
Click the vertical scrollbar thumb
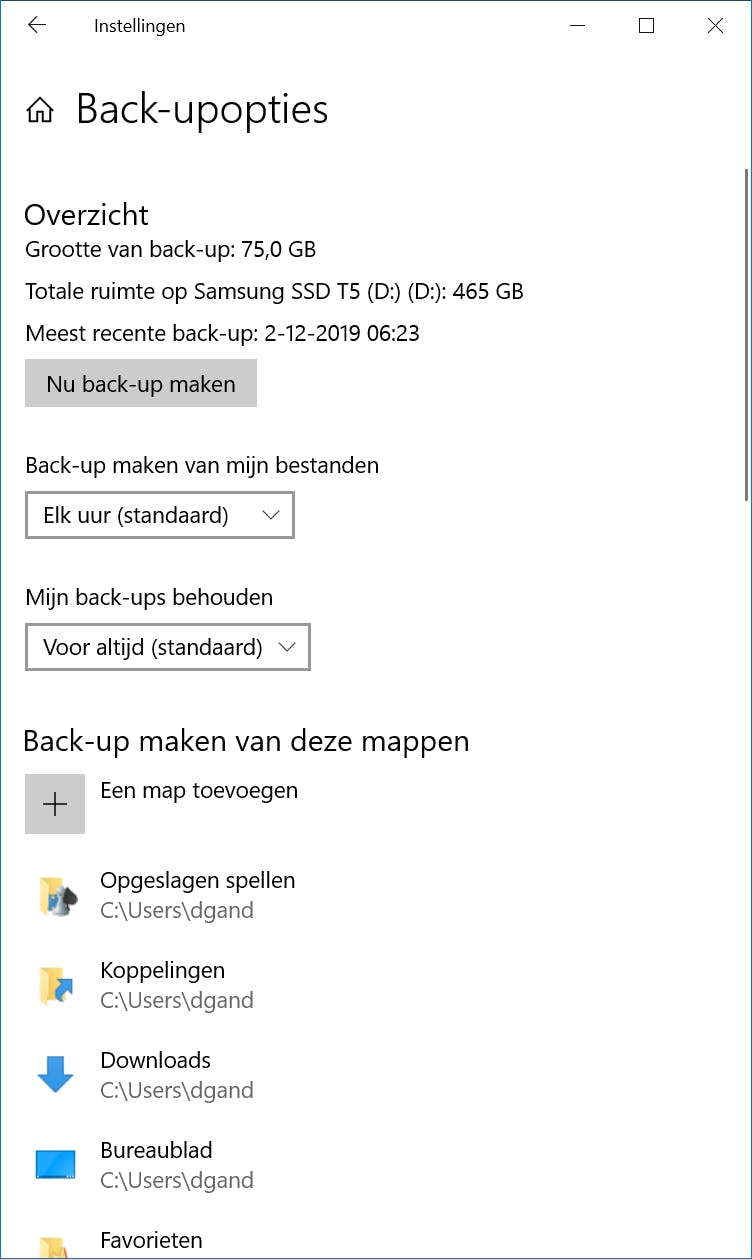click(746, 335)
